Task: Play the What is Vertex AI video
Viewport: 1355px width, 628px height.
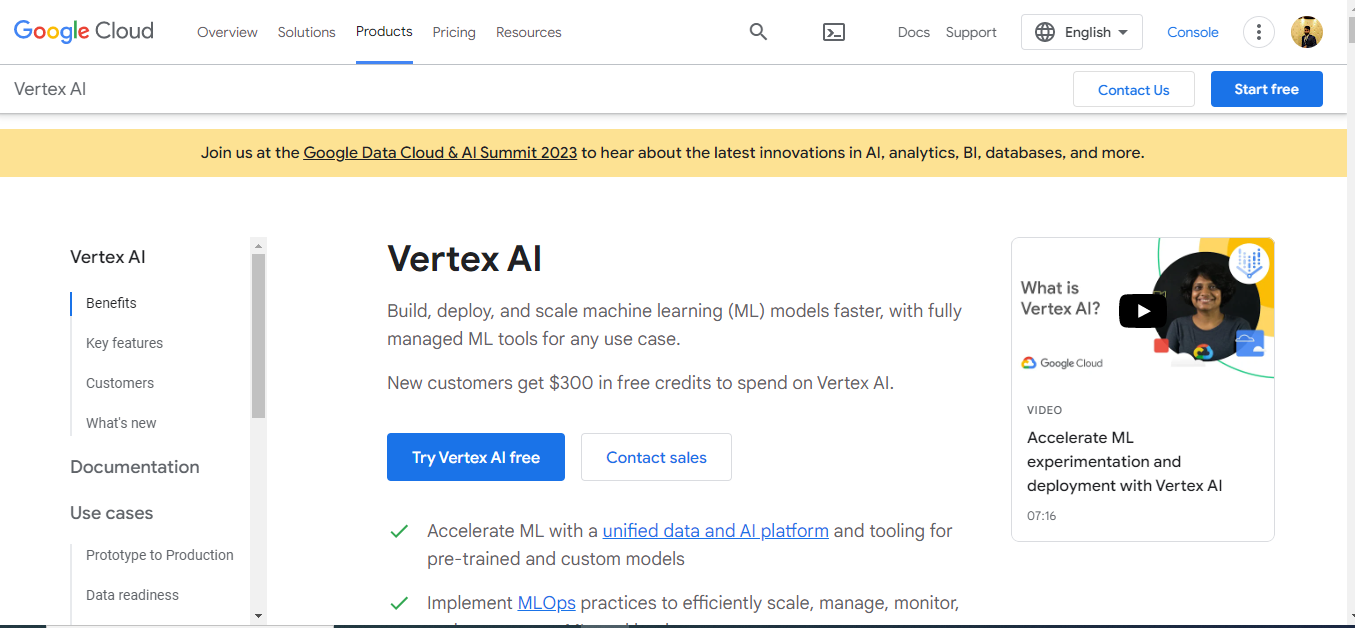Action: (x=1143, y=310)
